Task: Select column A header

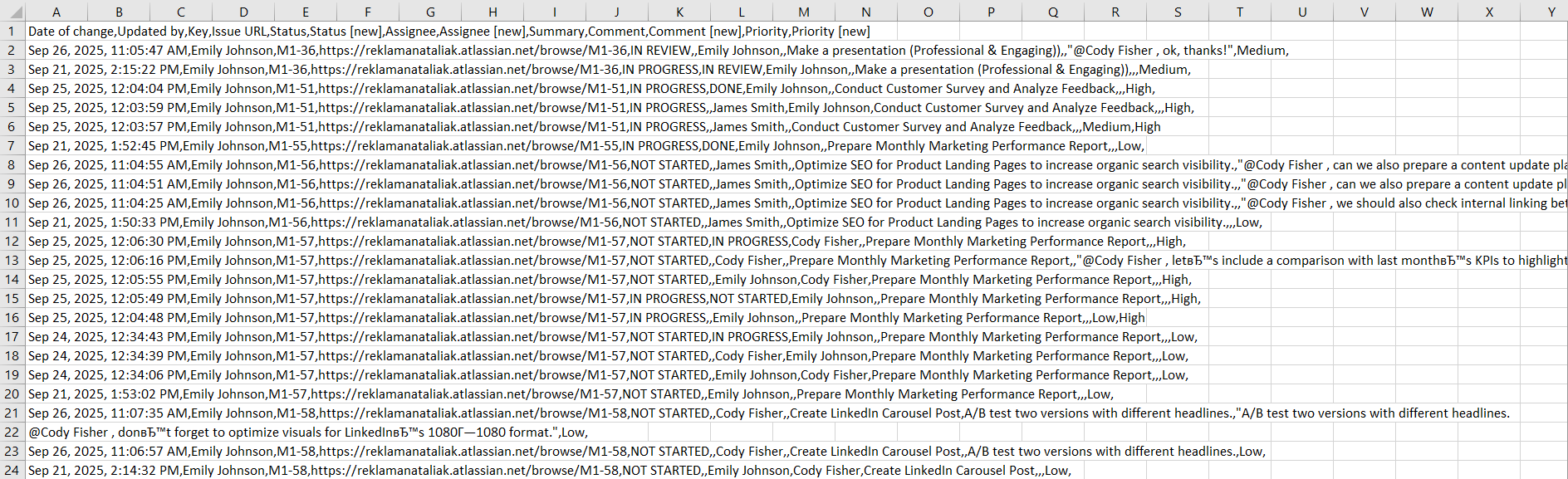Action: (x=56, y=12)
